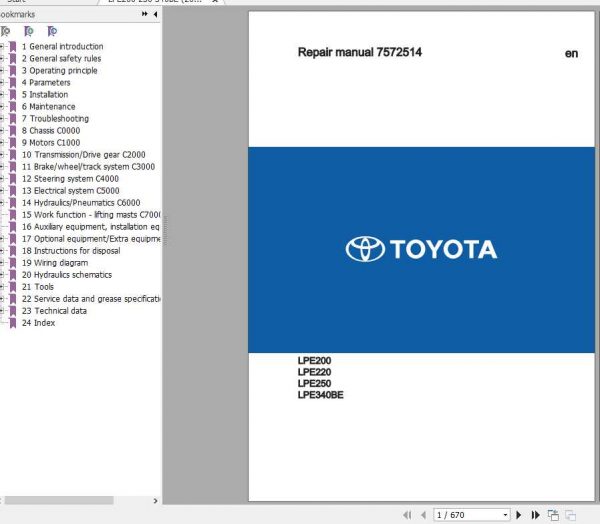This screenshot has width=600, height=524.
Task: Expand the General safety rules node
Action: (x=2, y=59)
